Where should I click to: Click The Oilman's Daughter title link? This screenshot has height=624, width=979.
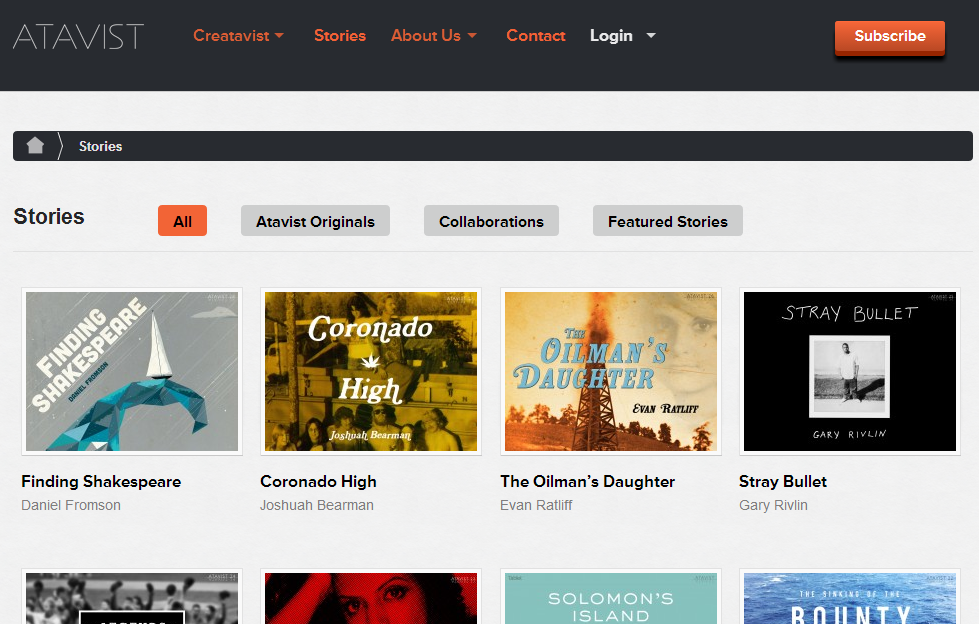point(588,482)
